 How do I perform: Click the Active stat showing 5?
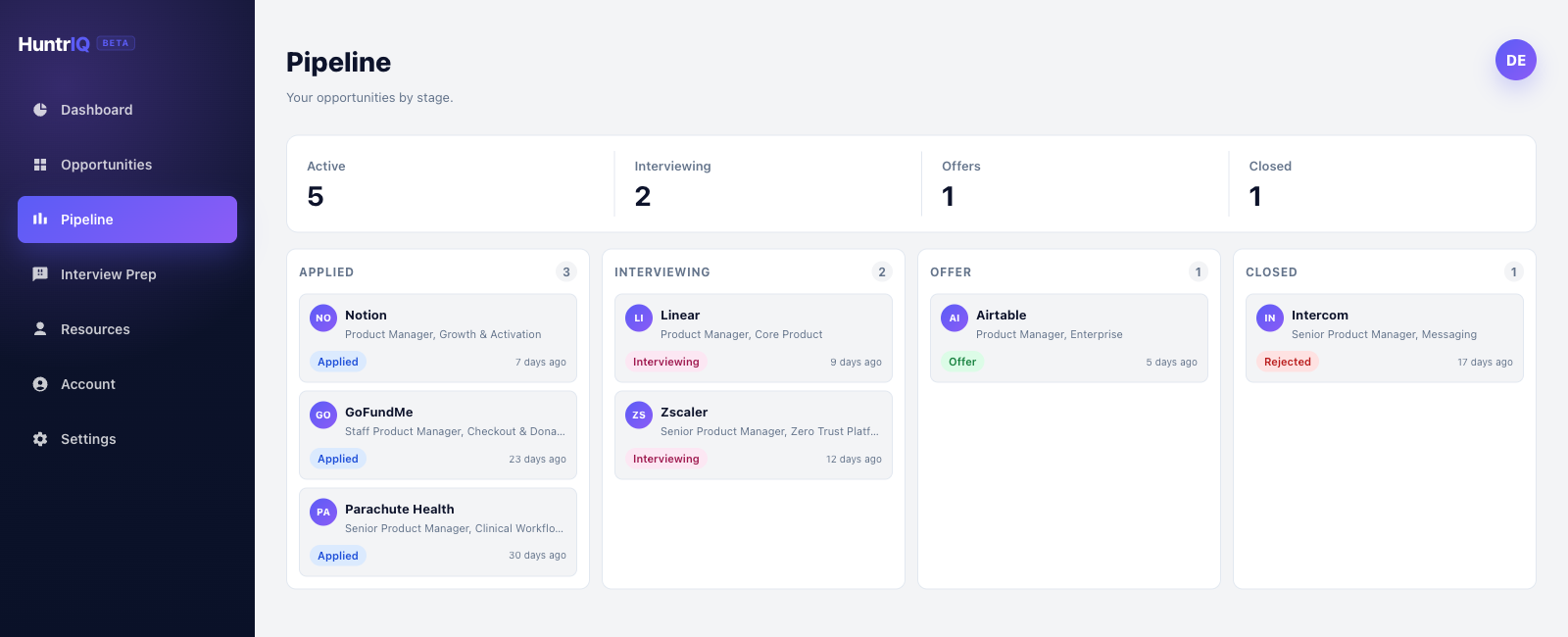[x=451, y=183]
